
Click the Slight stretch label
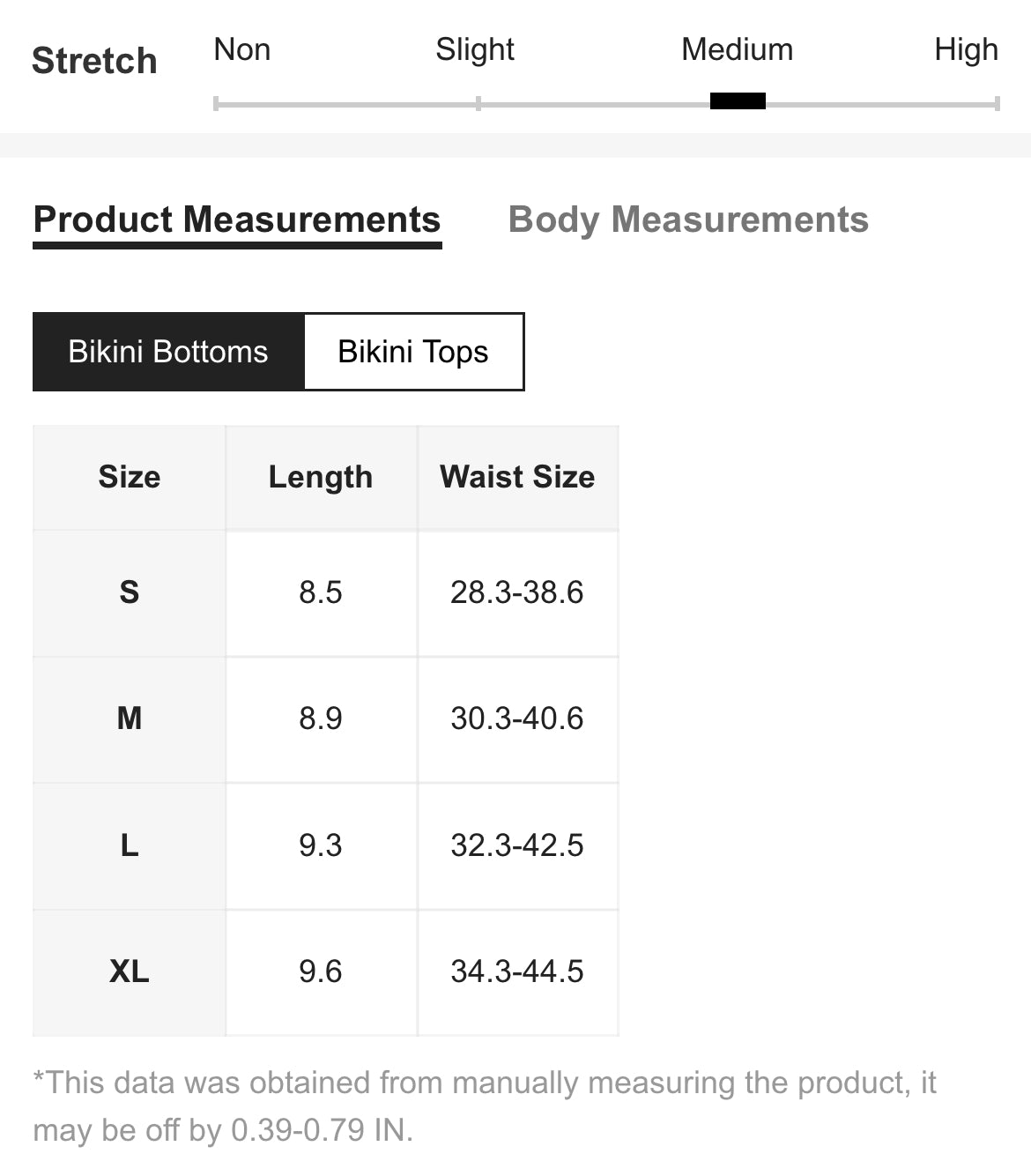475,50
